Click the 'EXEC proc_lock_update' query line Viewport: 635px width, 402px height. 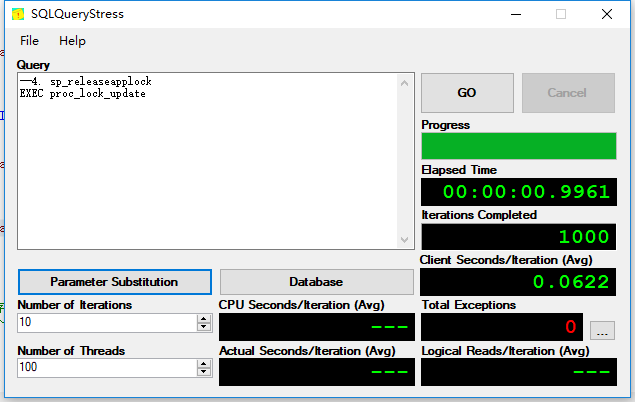tap(83, 94)
